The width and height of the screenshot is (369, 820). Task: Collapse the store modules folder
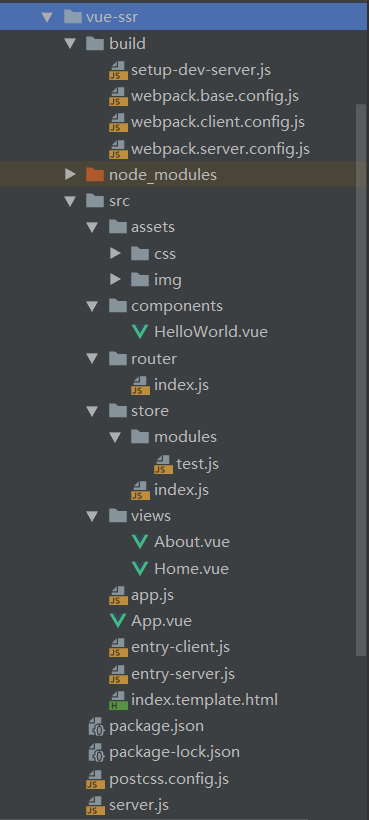(x=116, y=437)
